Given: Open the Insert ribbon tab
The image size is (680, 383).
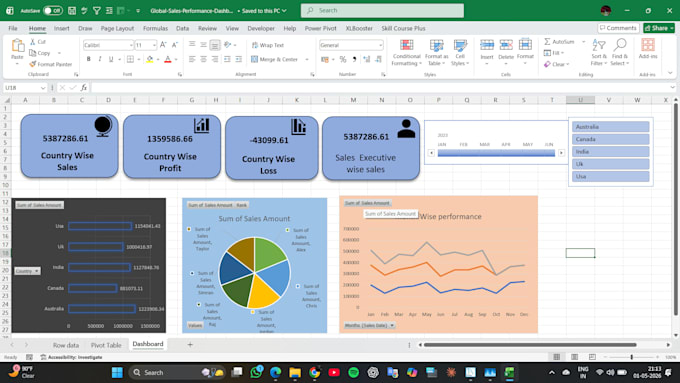Looking at the screenshot, I should click(62, 28).
